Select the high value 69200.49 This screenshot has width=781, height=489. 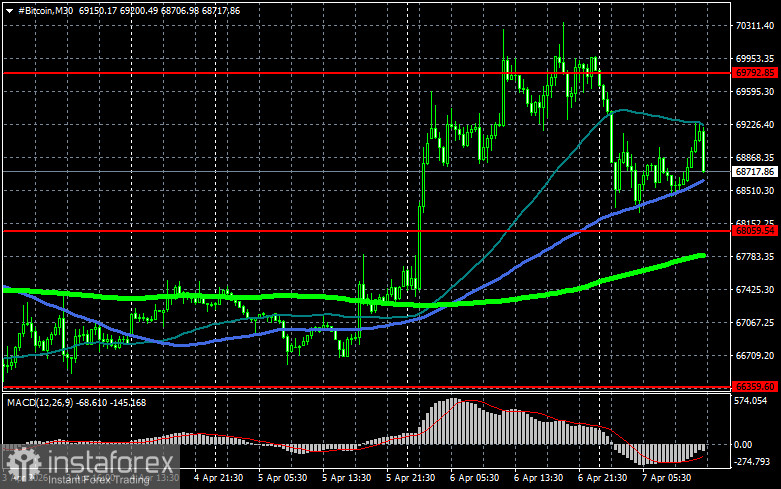tap(138, 10)
